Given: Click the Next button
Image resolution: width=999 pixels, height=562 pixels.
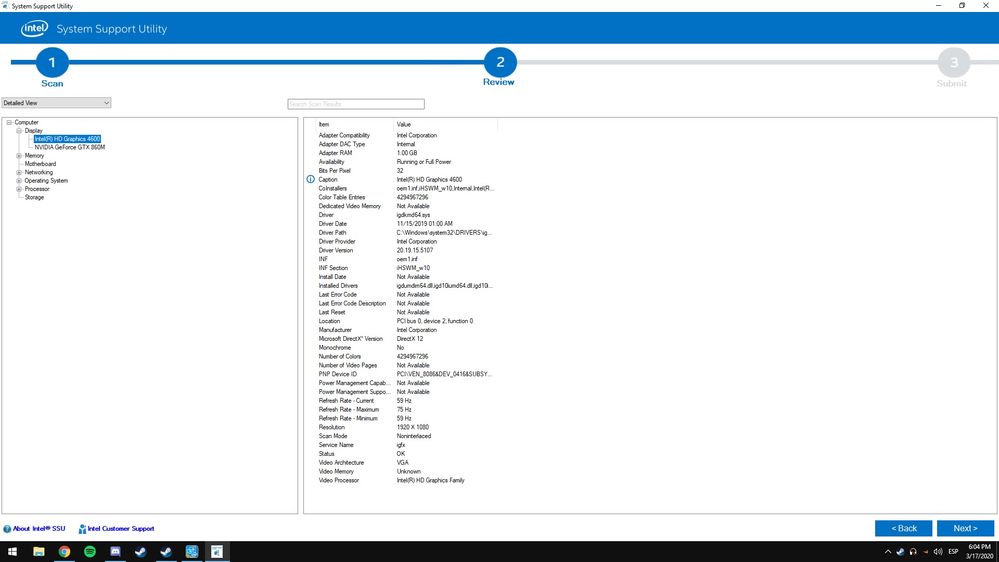Looking at the screenshot, I should (965, 528).
